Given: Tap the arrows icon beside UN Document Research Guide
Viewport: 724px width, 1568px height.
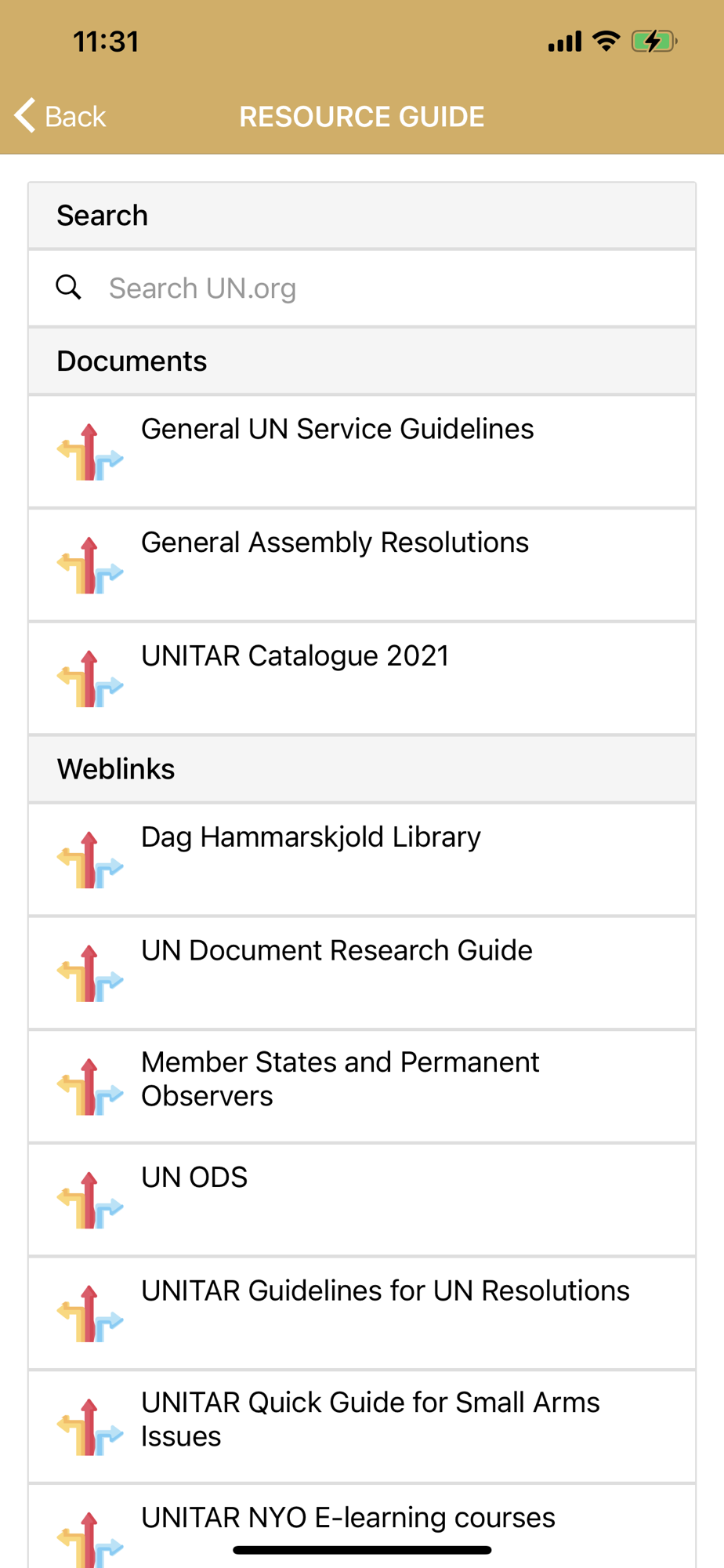Looking at the screenshot, I should [x=90, y=974].
